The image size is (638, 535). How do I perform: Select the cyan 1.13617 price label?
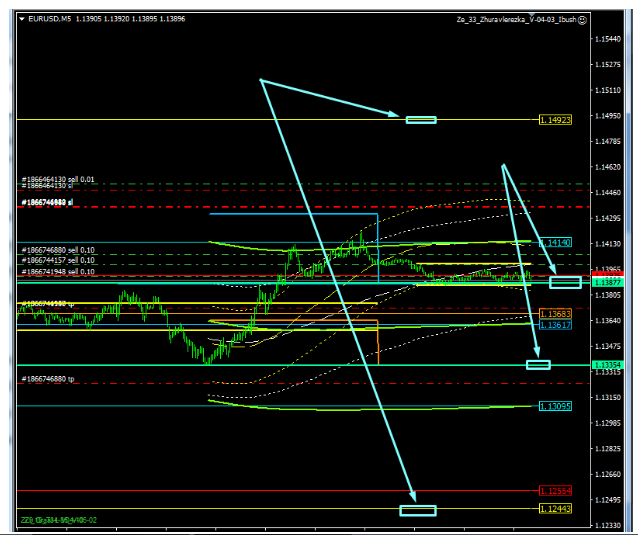tap(555, 325)
